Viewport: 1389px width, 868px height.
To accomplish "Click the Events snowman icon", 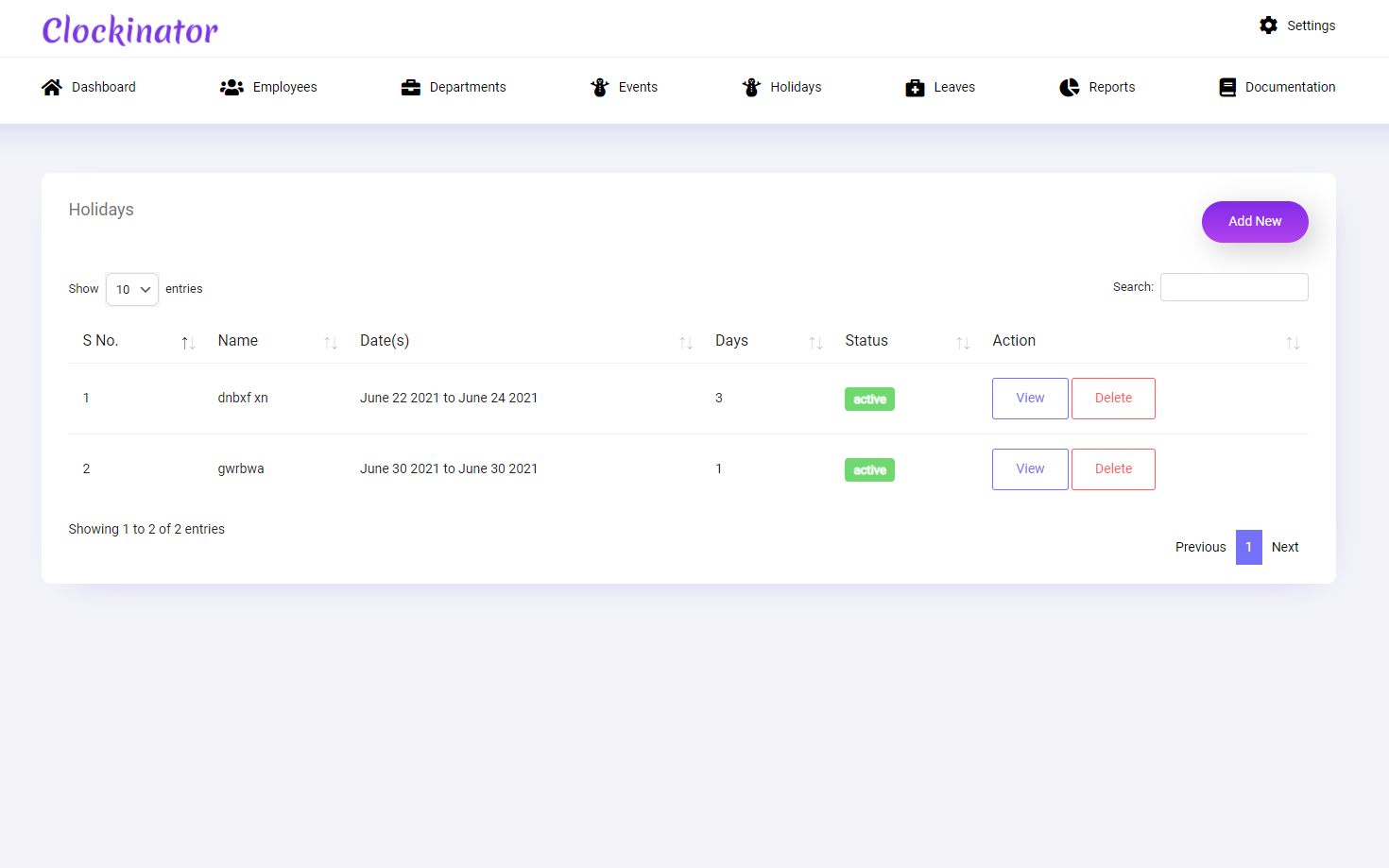I will 600,87.
